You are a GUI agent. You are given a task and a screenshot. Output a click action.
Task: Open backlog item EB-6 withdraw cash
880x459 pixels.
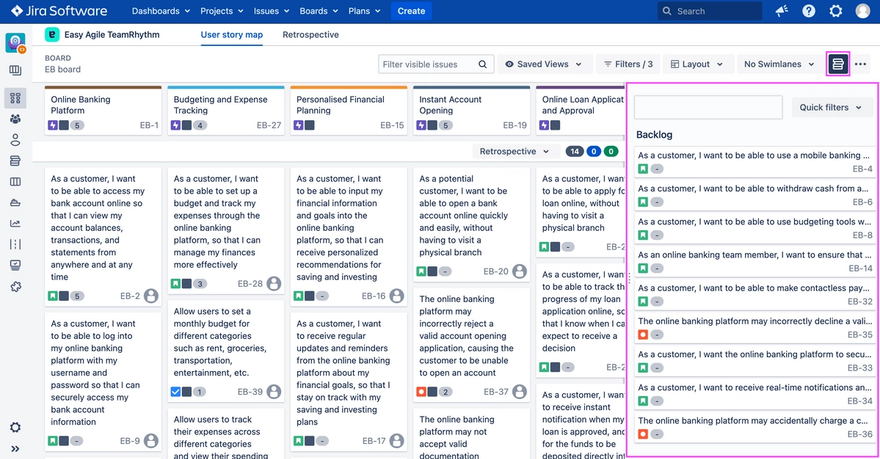pyautogui.click(x=755, y=195)
